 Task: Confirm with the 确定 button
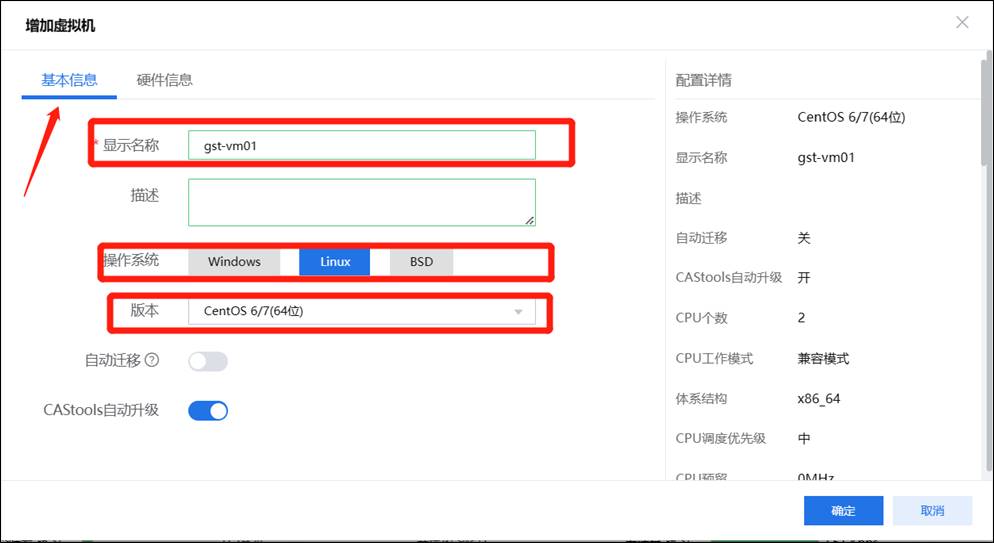click(843, 511)
